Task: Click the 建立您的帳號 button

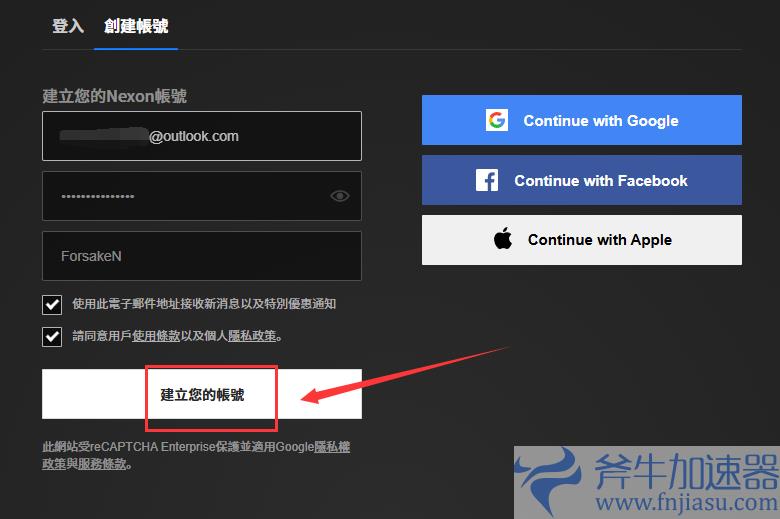Action: click(x=202, y=394)
